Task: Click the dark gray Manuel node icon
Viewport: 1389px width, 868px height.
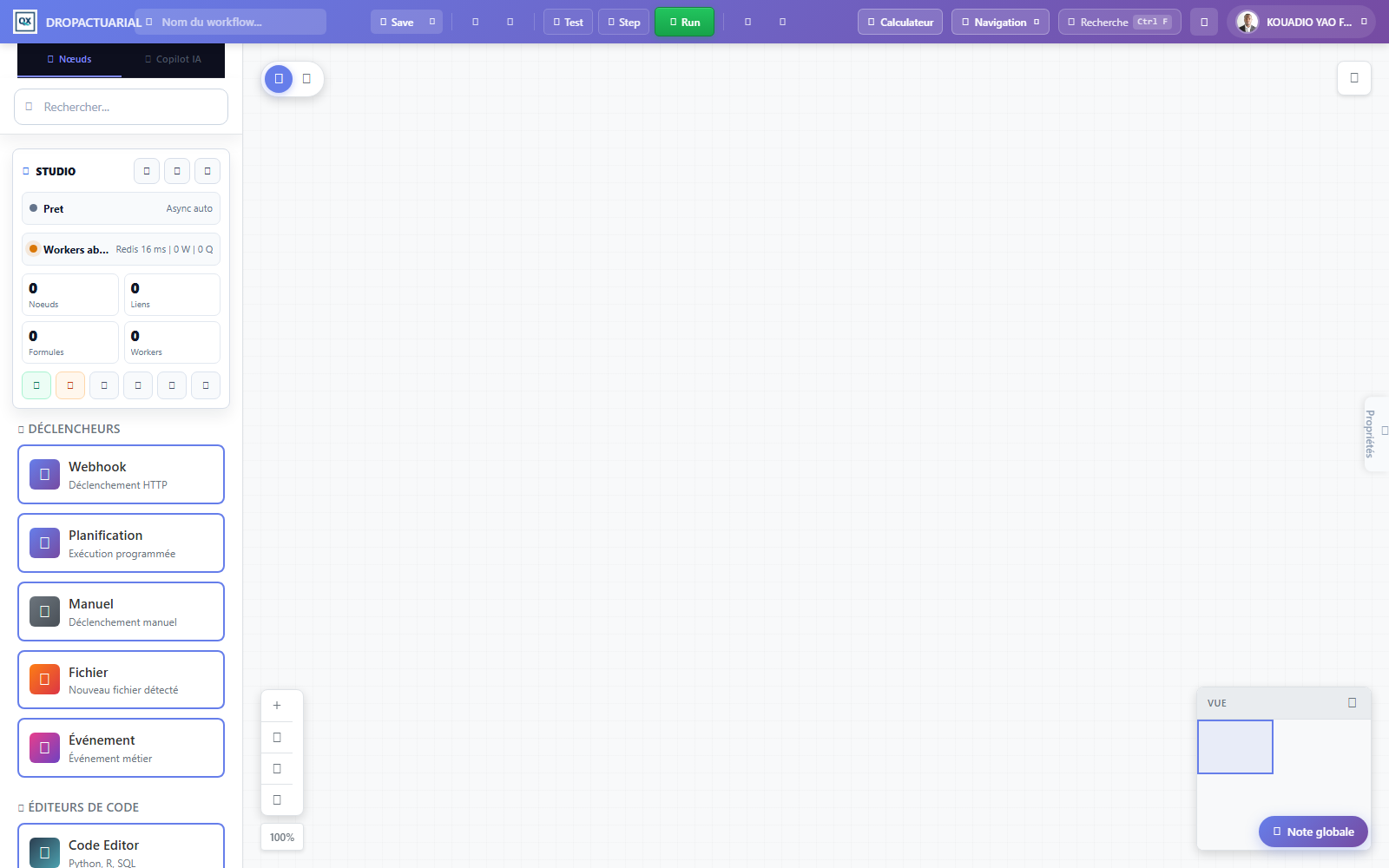Action: (44, 611)
